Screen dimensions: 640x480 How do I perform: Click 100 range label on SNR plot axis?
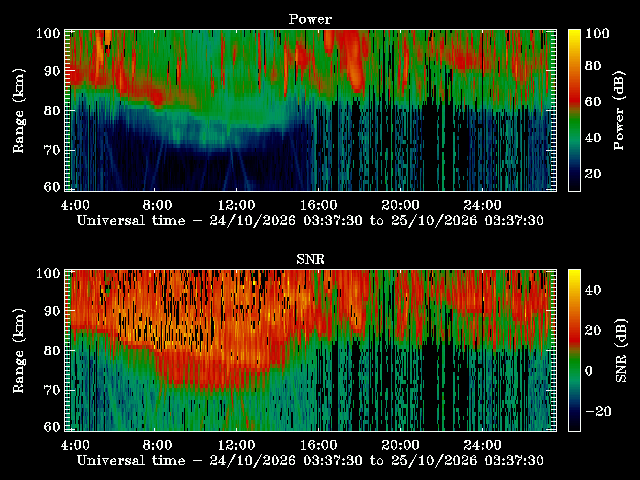pos(49,273)
